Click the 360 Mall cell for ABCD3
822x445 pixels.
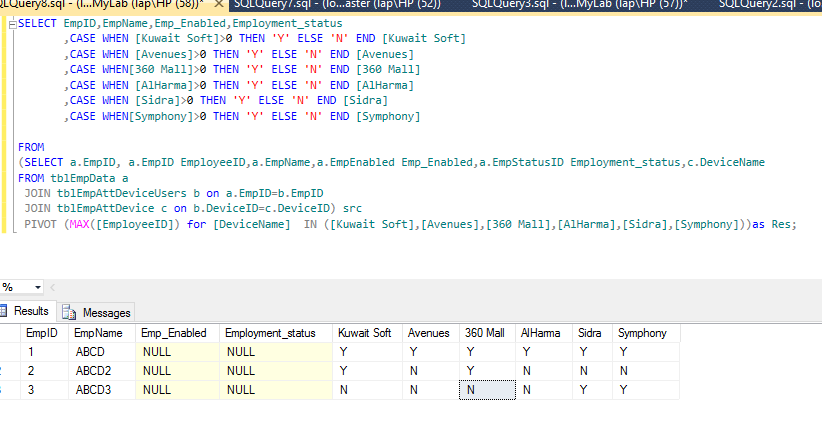488,390
